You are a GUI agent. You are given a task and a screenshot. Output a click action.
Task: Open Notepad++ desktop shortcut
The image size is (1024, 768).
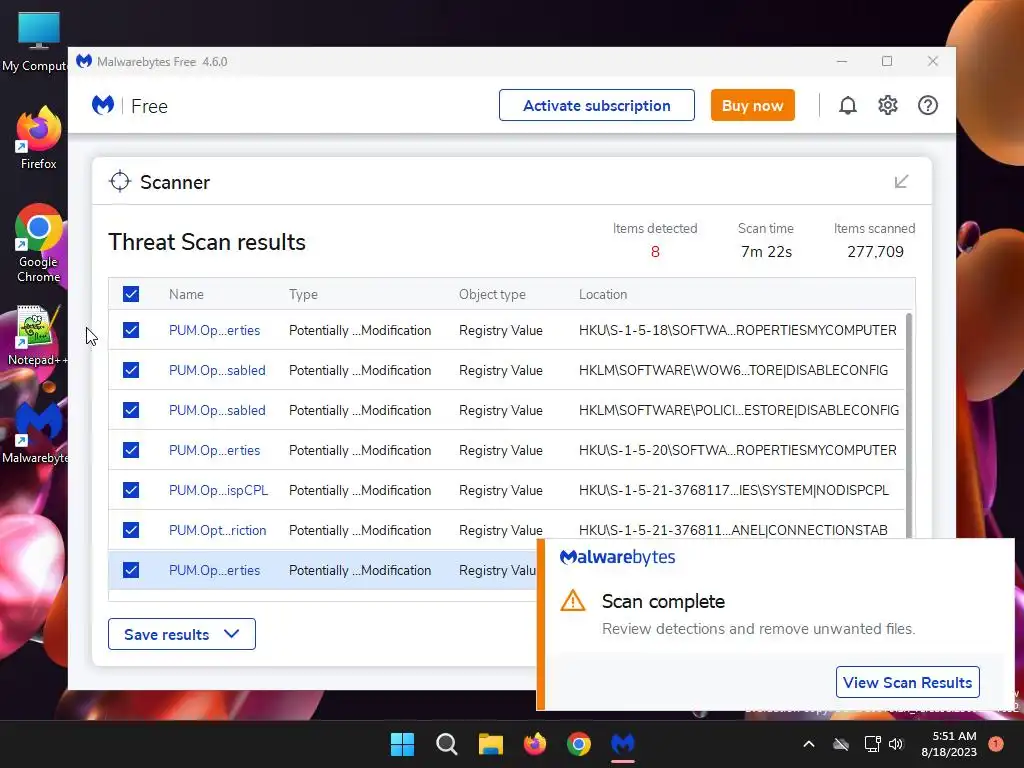[36, 335]
